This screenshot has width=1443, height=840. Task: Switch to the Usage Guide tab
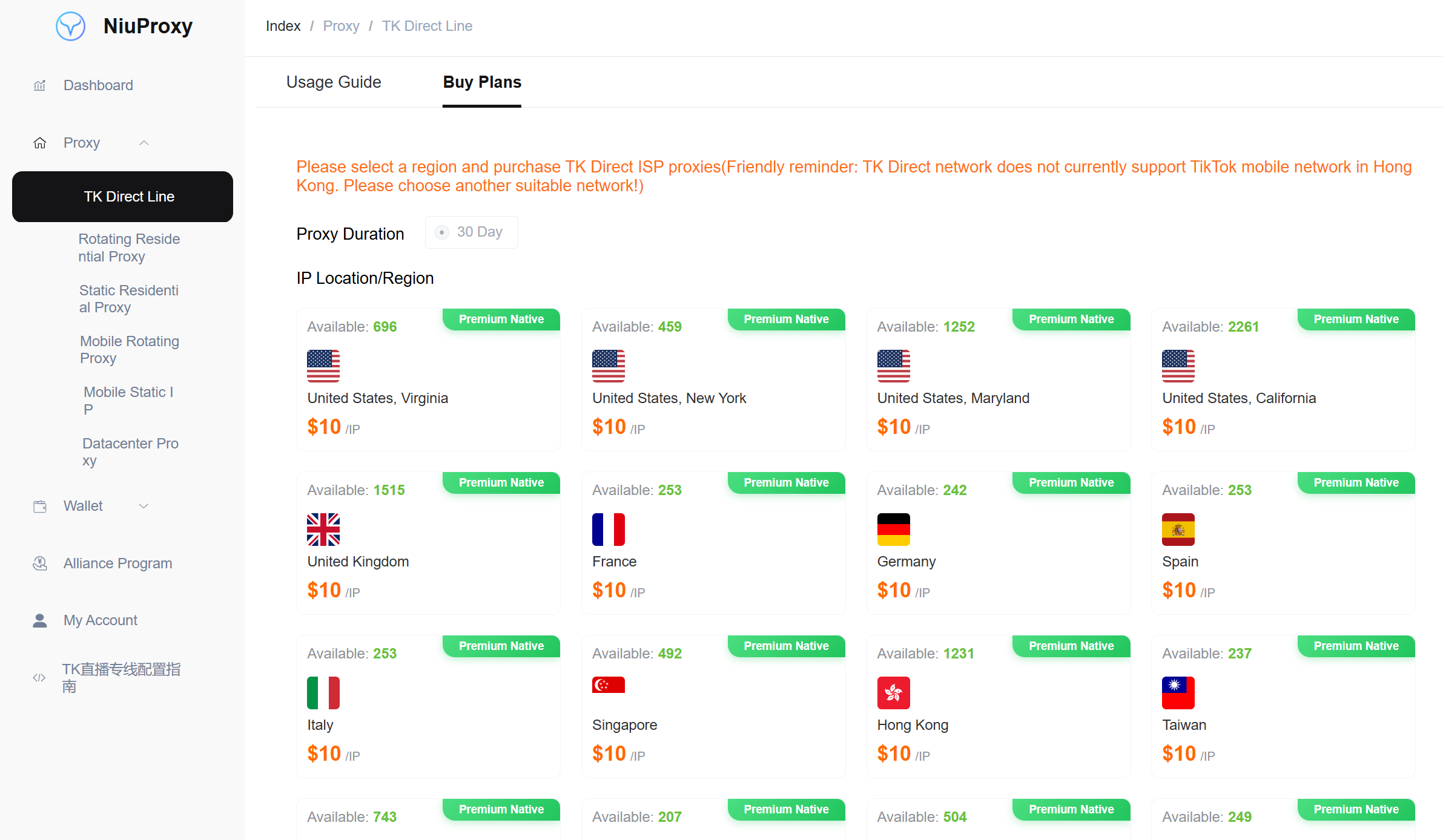point(334,82)
